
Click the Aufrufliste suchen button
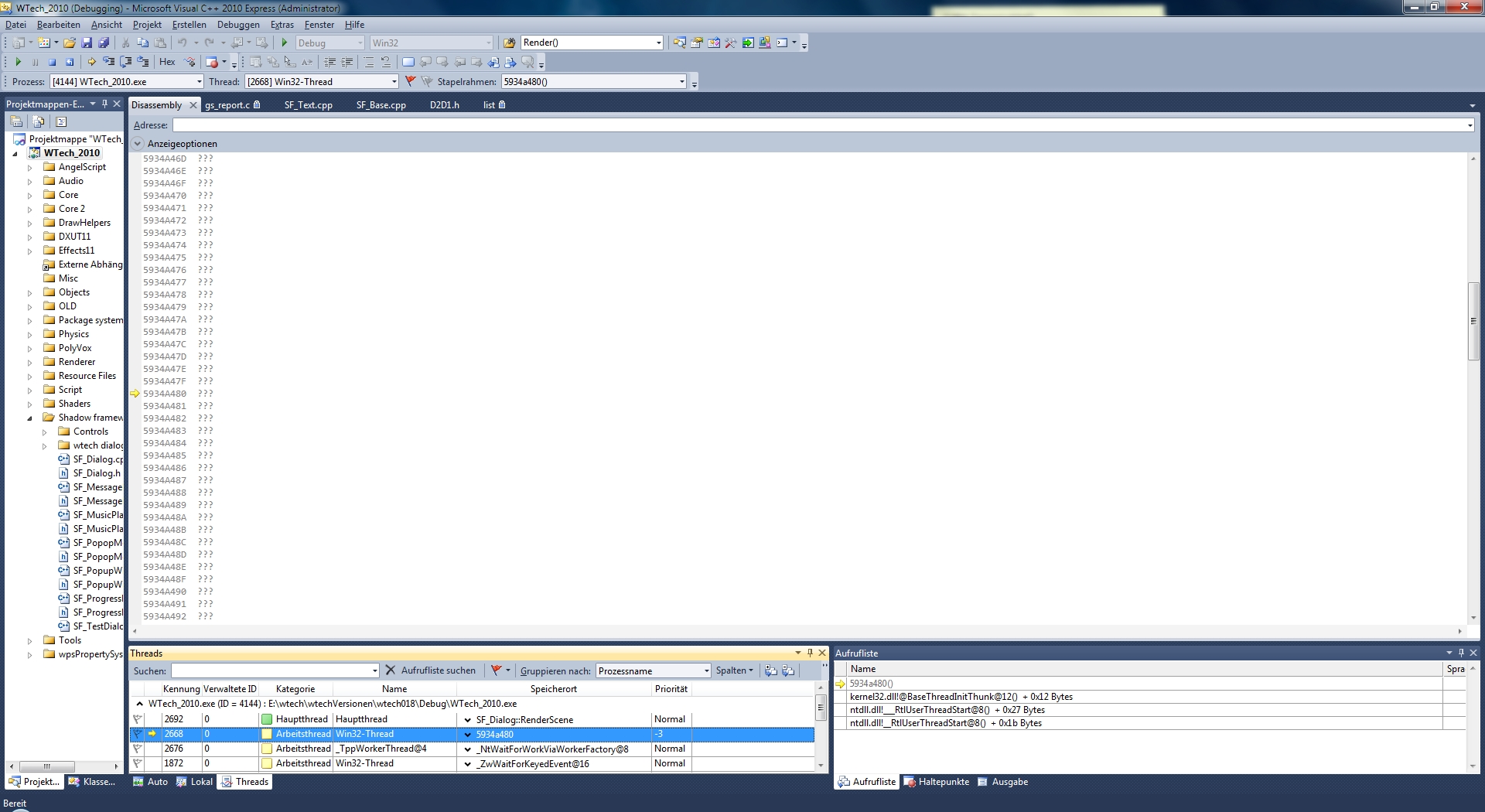(x=430, y=670)
